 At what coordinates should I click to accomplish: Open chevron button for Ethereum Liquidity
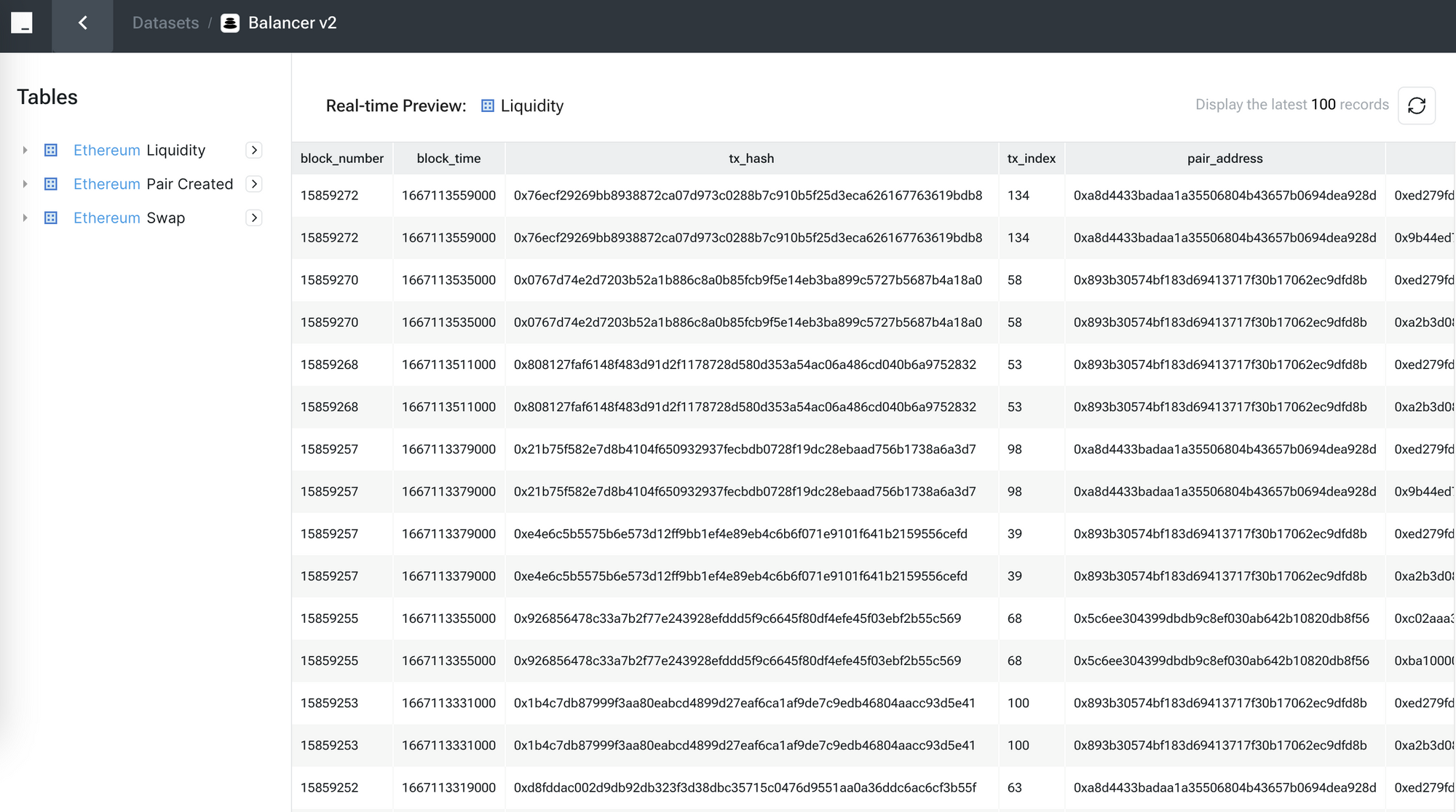point(254,150)
